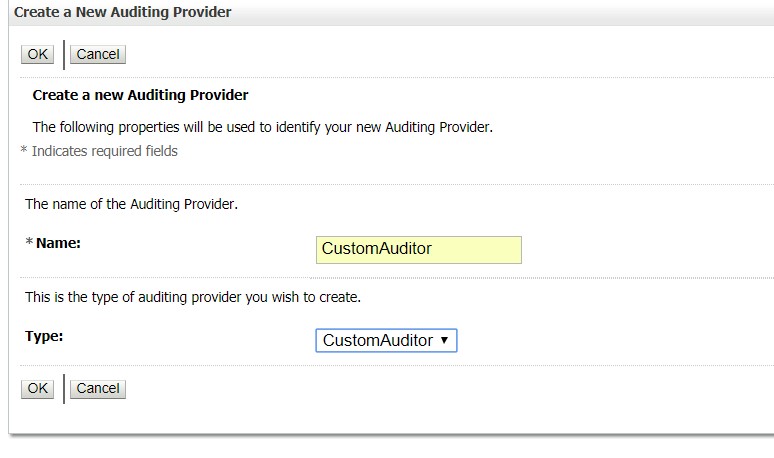The height and width of the screenshot is (458, 774).
Task: Open the Type dropdown list
Action: coord(386,340)
